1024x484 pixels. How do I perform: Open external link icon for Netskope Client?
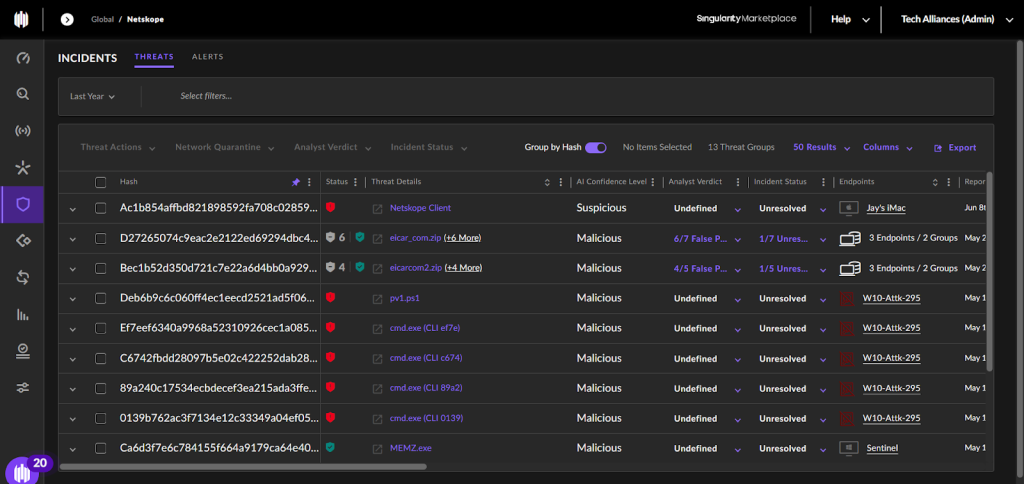[377, 208]
